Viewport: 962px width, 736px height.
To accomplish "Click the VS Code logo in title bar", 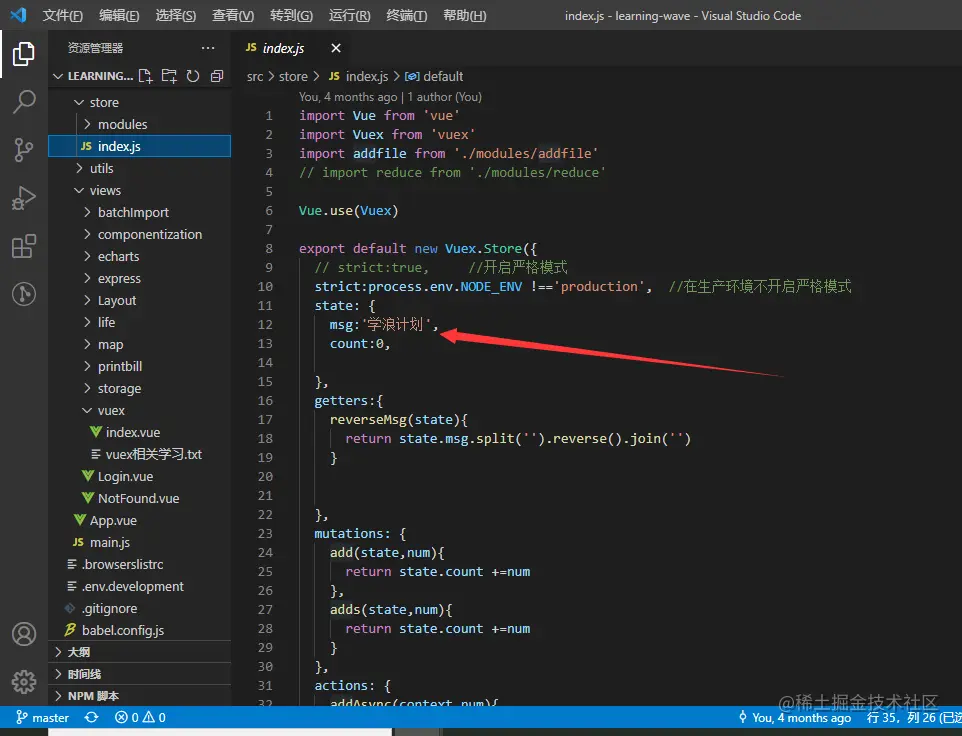I will pyautogui.click(x=18, y=15).
